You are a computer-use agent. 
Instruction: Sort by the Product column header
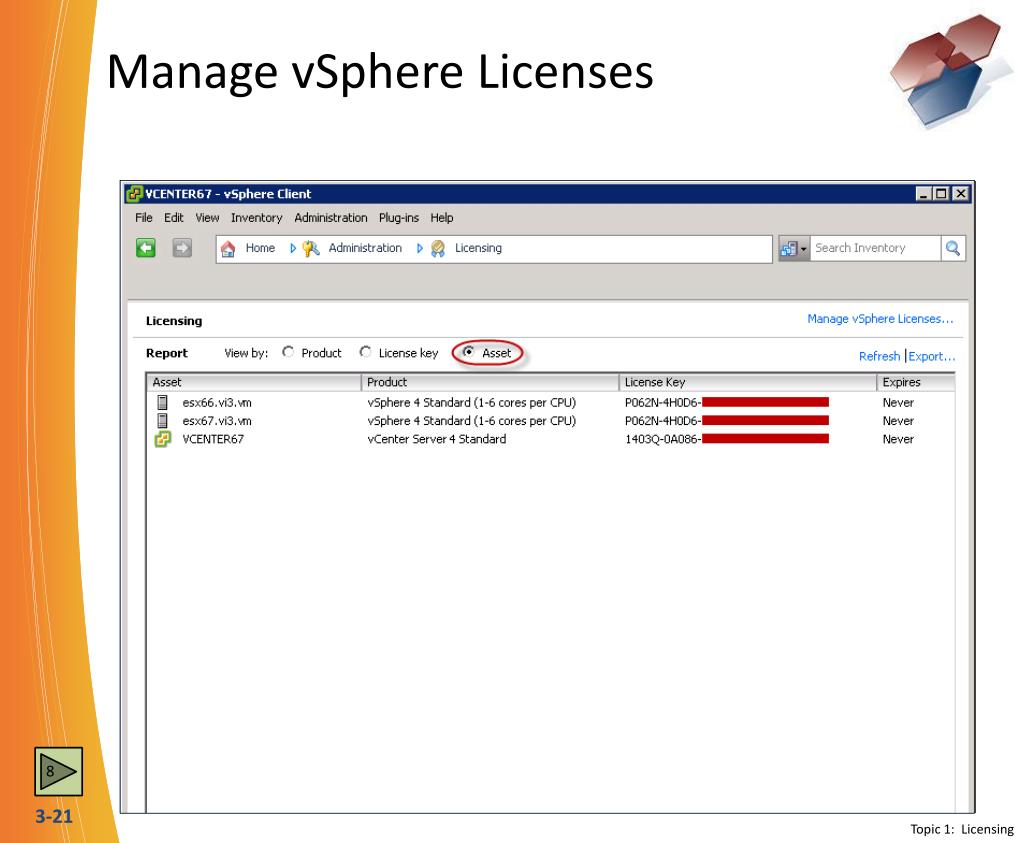pyautogui.click(x=490, y=382)
